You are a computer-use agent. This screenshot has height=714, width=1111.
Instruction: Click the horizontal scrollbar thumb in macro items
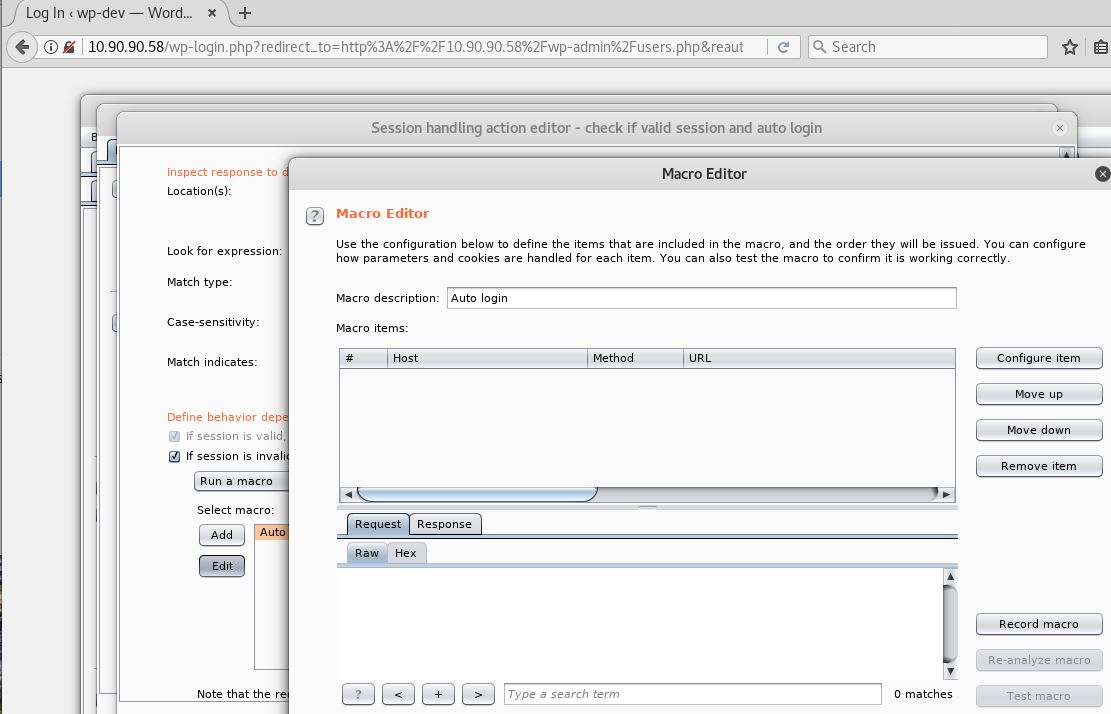click(477, 494)
